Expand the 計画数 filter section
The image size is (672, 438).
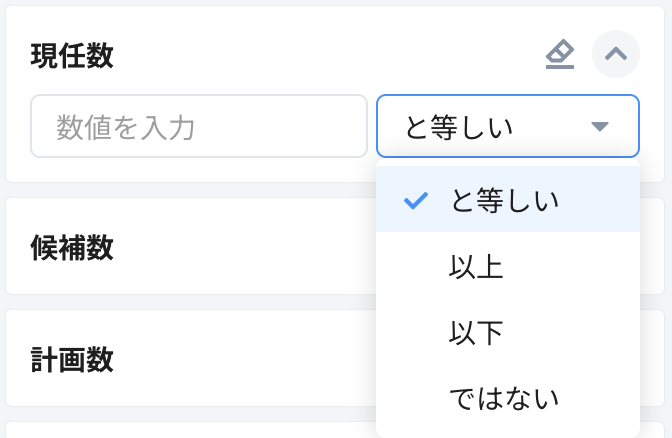pos(190,358)
